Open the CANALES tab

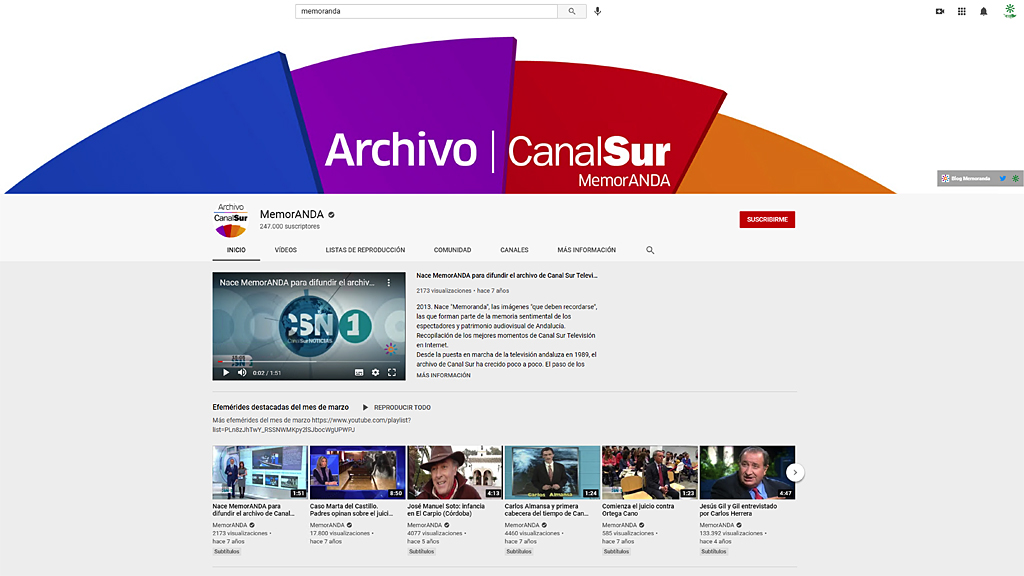514,250
